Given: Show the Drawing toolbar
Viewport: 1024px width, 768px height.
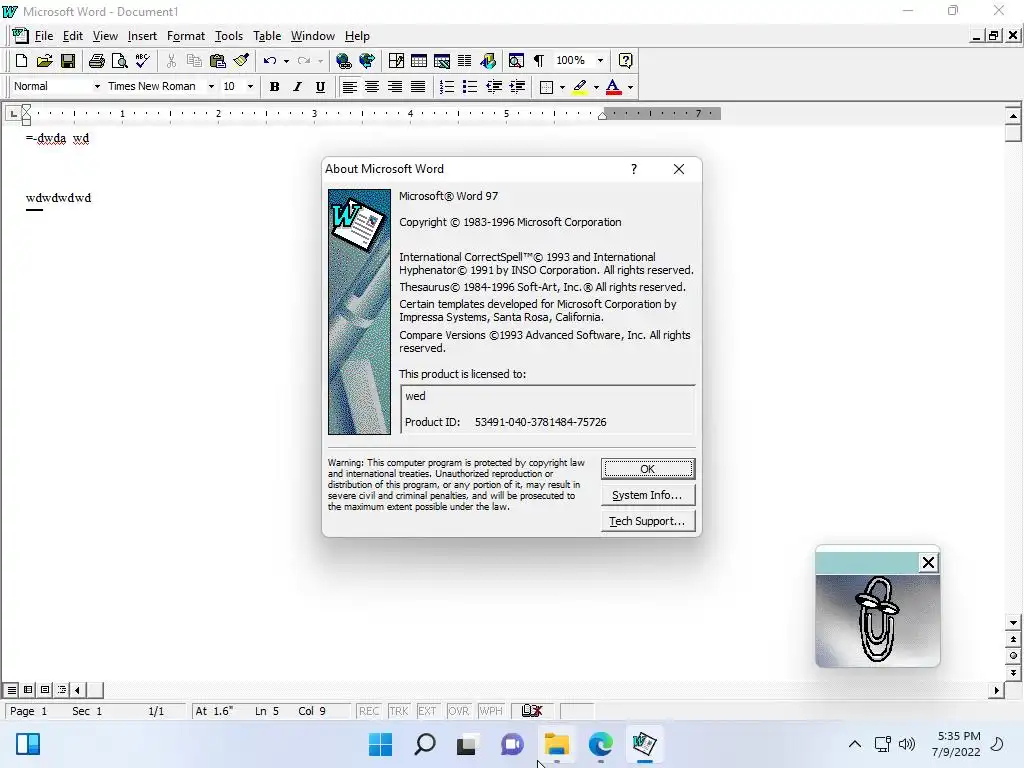Looking at the screenshot, I should (488, 61).
